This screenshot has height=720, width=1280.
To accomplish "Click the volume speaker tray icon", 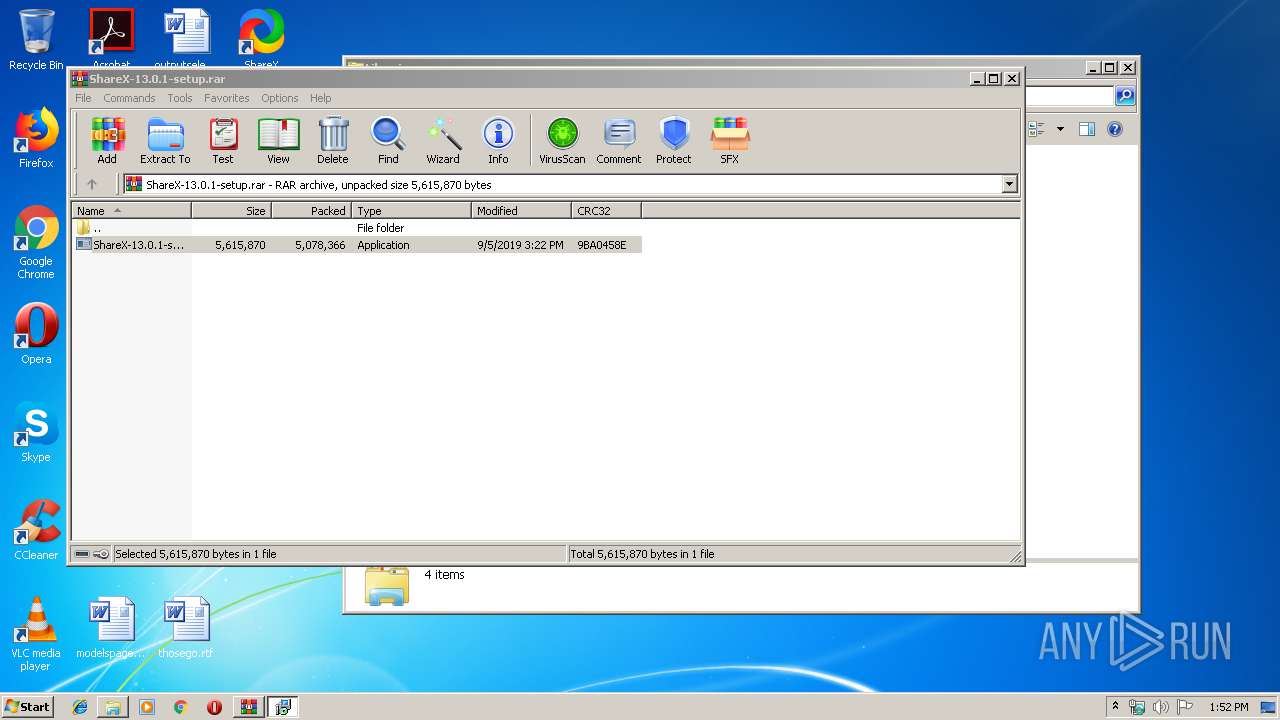I will 1160,707.
